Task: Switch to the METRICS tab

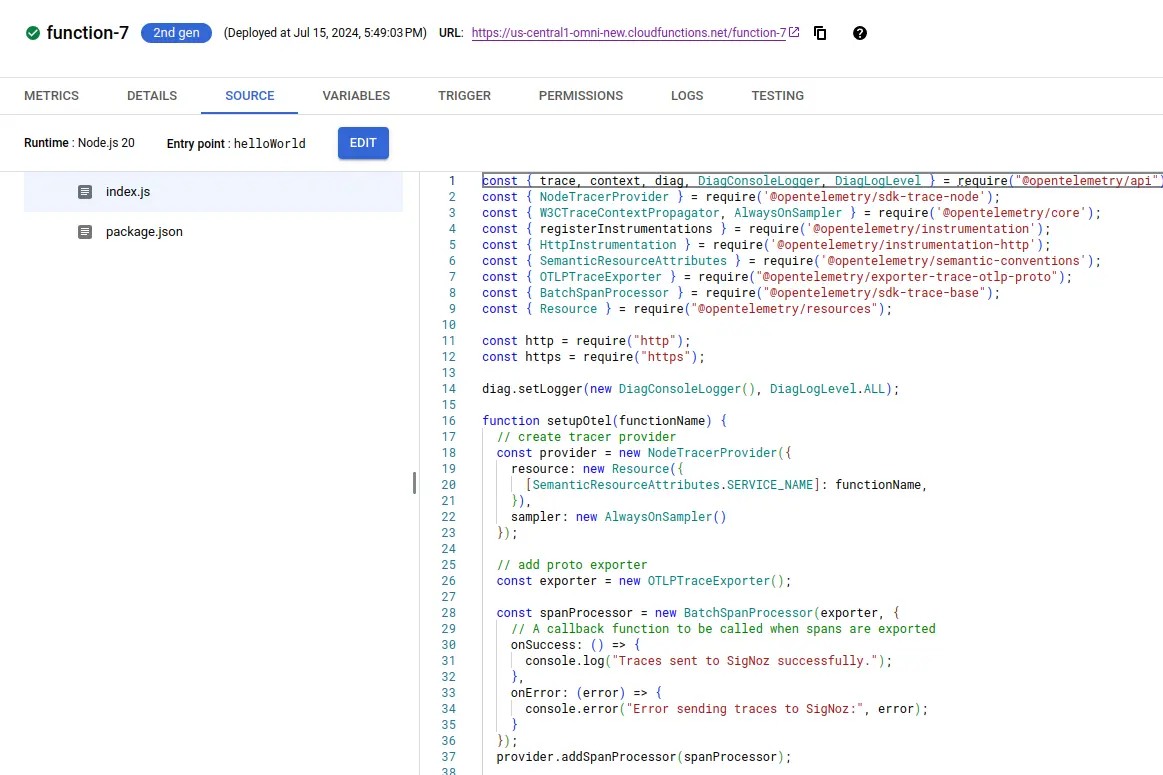Action: point(51,96)
